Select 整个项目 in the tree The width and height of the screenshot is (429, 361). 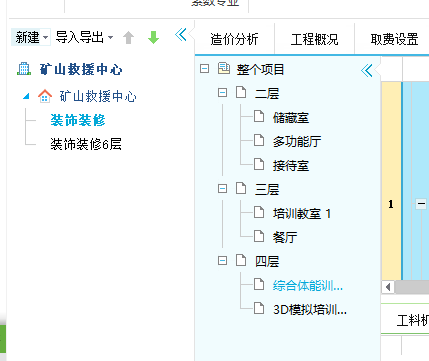[260, 70]
